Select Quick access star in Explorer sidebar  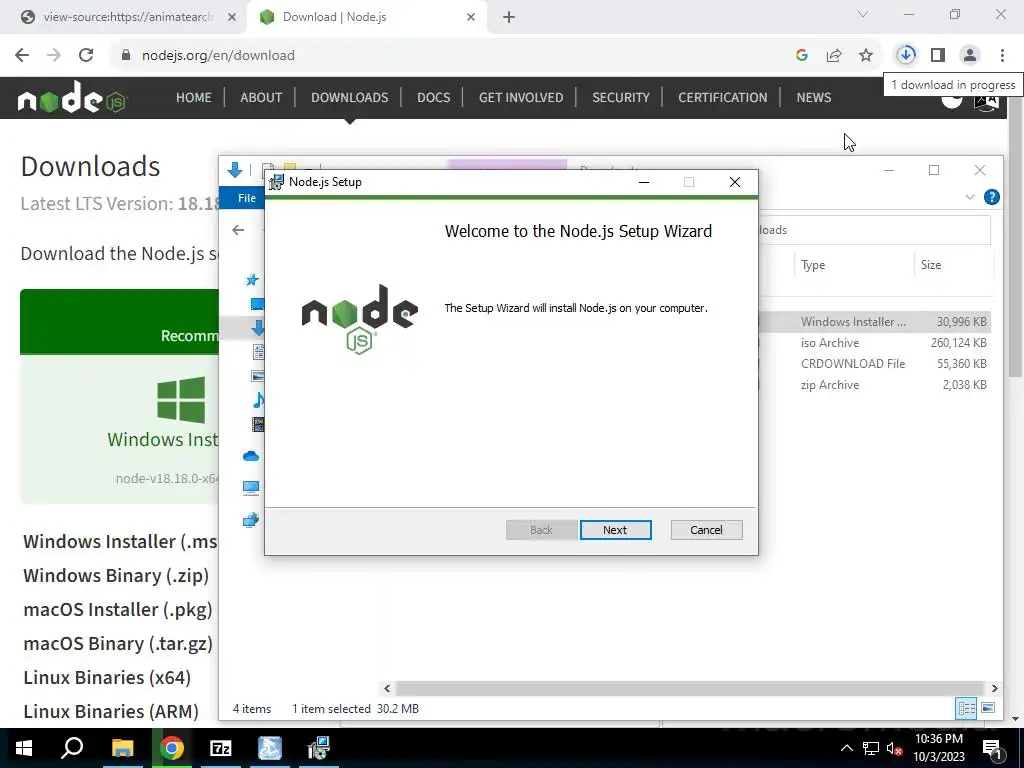click(252, 280)
